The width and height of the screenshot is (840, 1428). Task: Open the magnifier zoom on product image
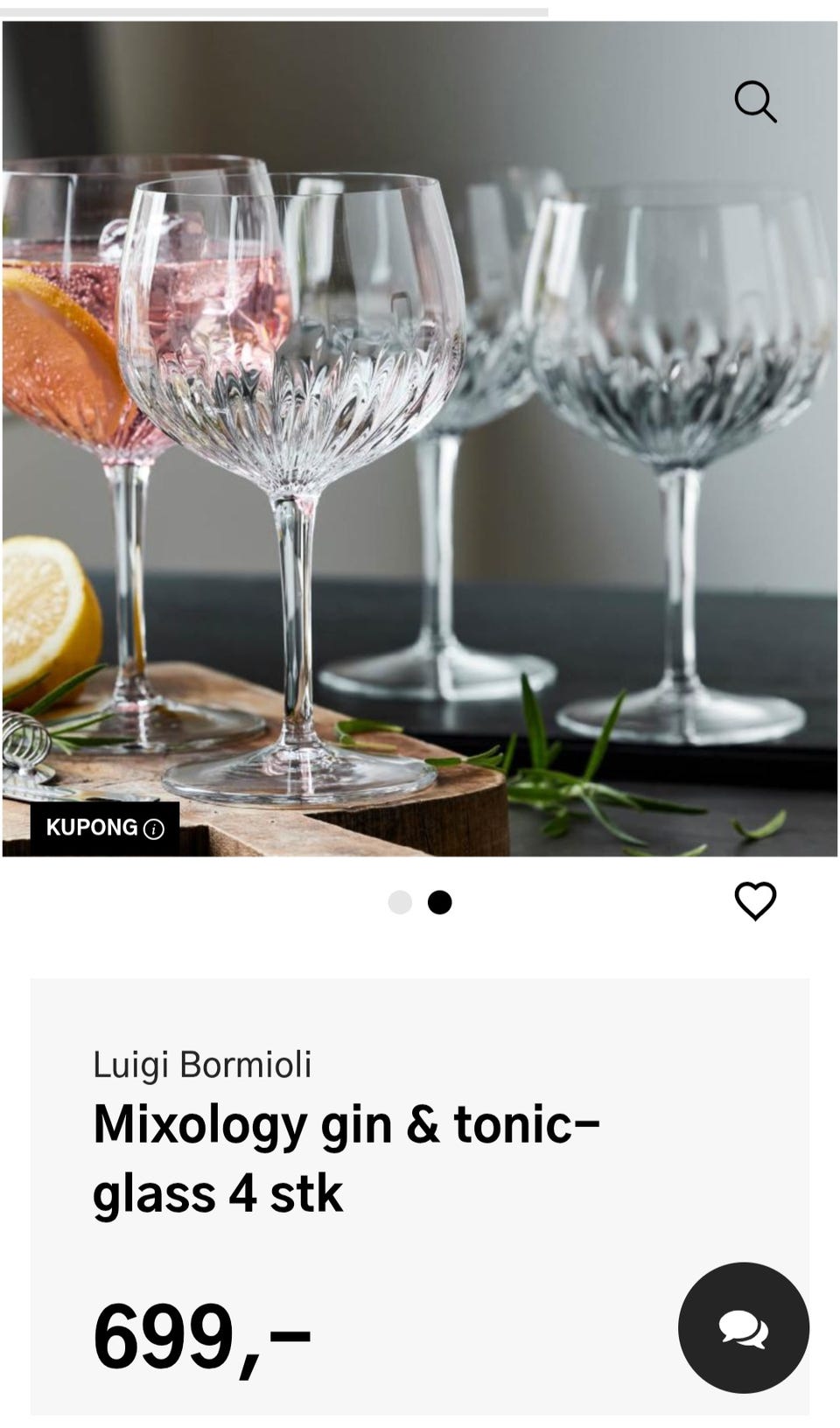[755, 102]
